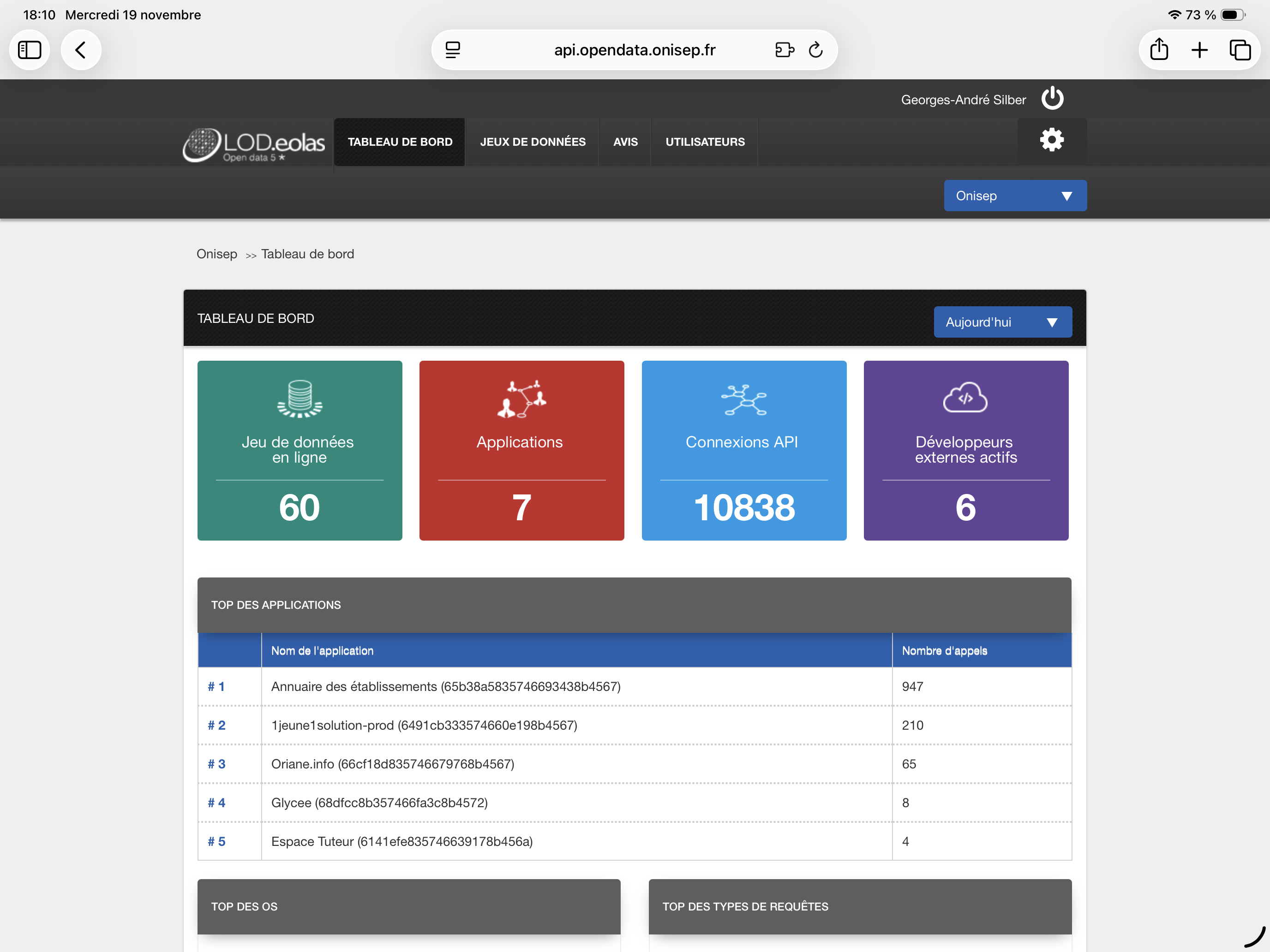Go to the Avis tab

point(625,142)
